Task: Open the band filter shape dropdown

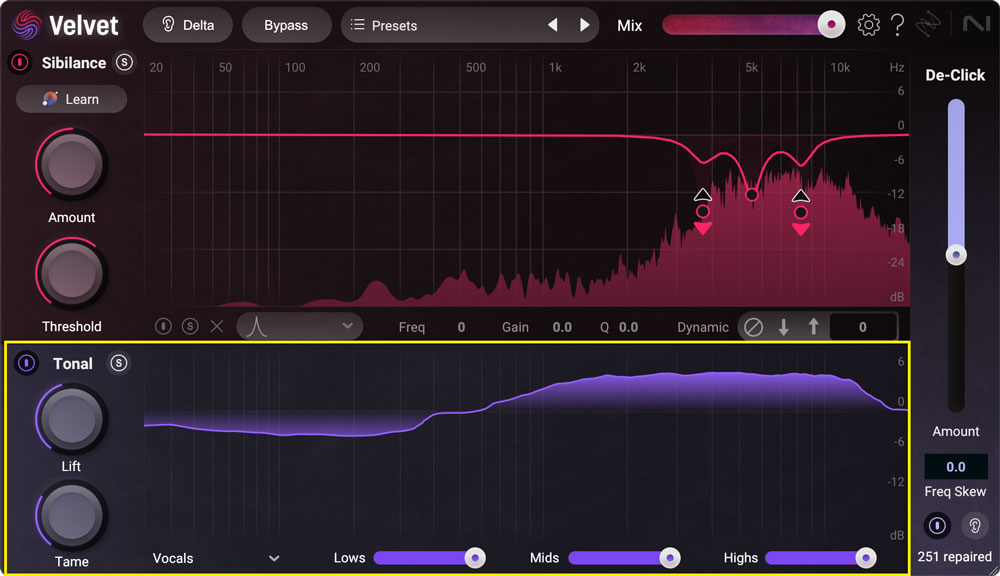Action: click(x=300, y=327)
